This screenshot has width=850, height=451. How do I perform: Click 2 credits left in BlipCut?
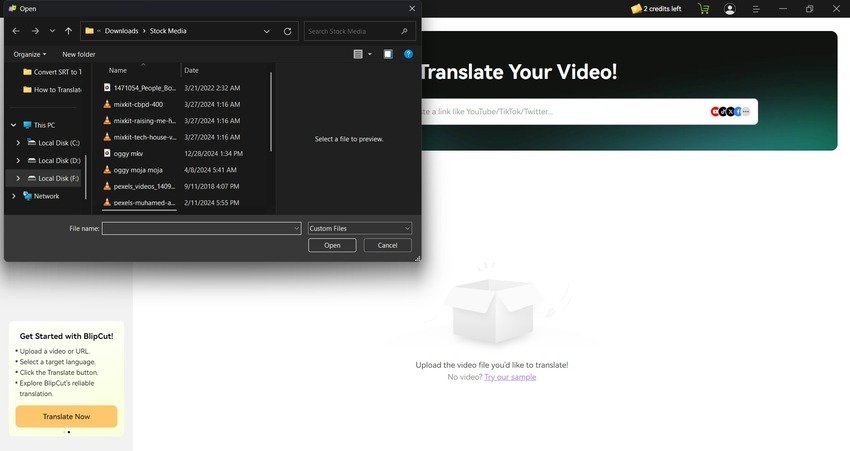[656, 9]
